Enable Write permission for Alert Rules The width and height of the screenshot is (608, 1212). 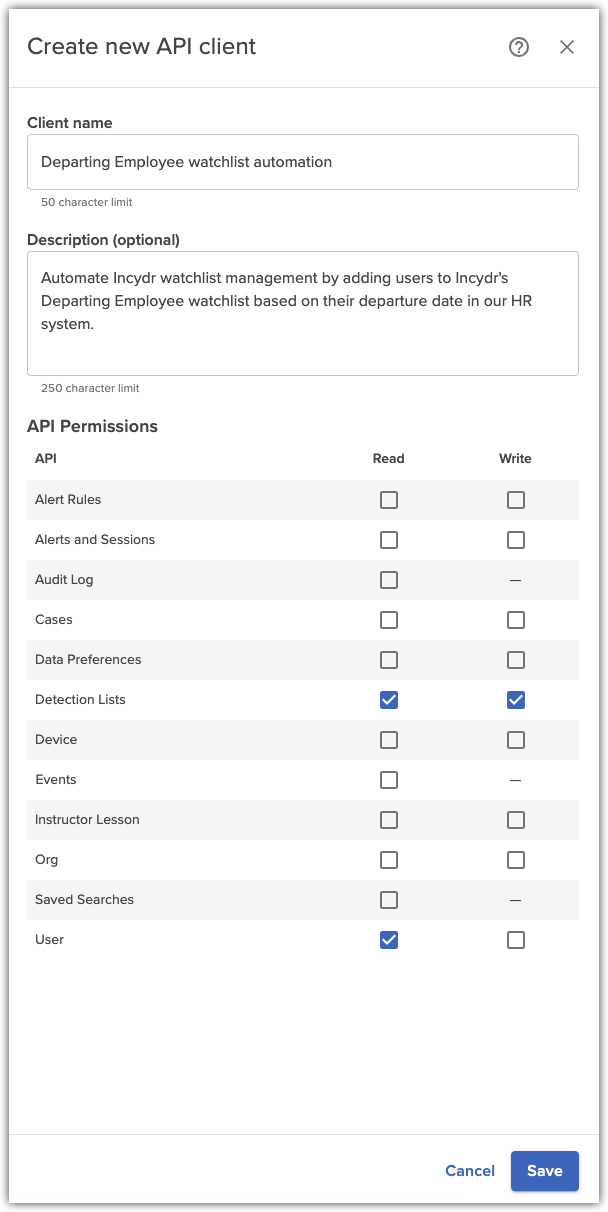click(516, 500)
